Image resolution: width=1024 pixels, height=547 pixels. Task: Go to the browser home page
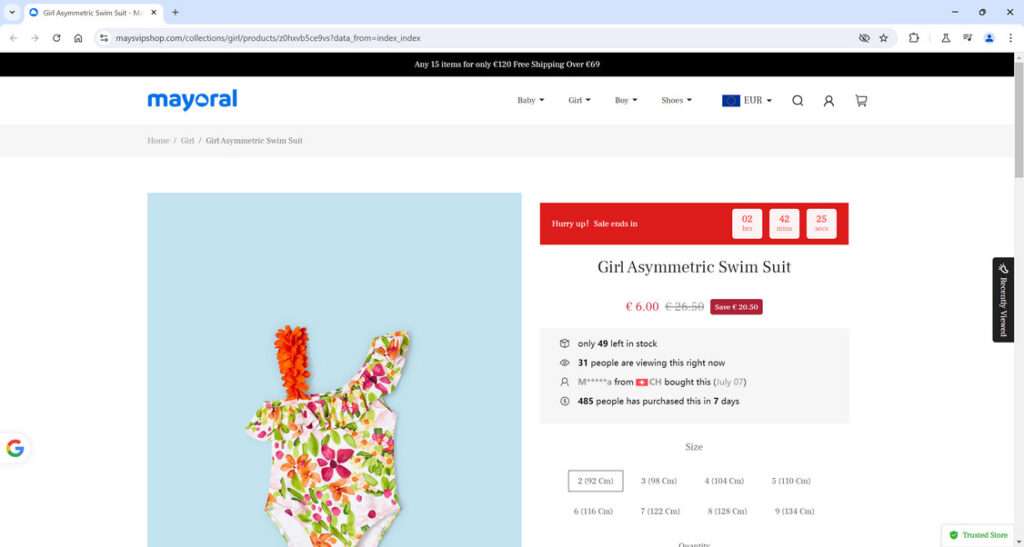point(78,38)
